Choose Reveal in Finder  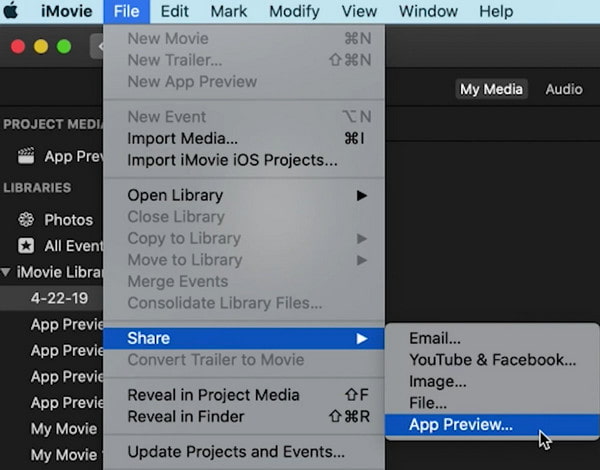(x=244, y=416)
